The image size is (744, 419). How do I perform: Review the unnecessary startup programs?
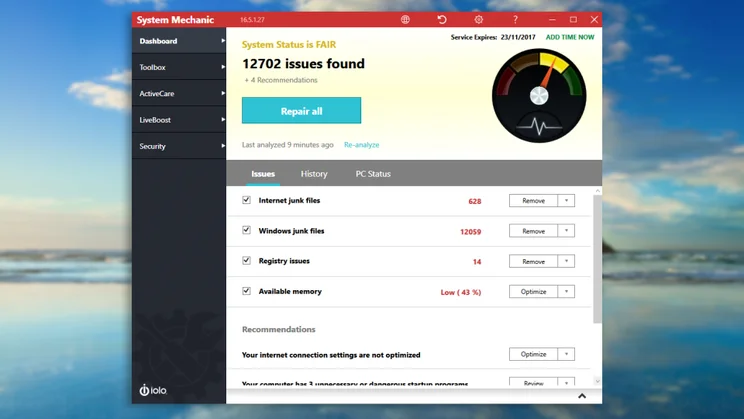[533, 382]
